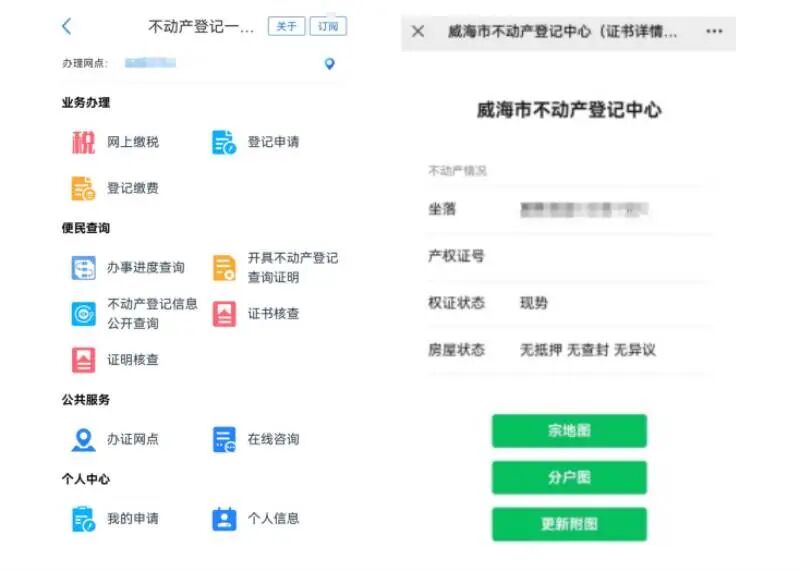The height and width of the screenshot is (571, 800).
Task: Tap the 我的申请 label
Action: click(133, 519)
